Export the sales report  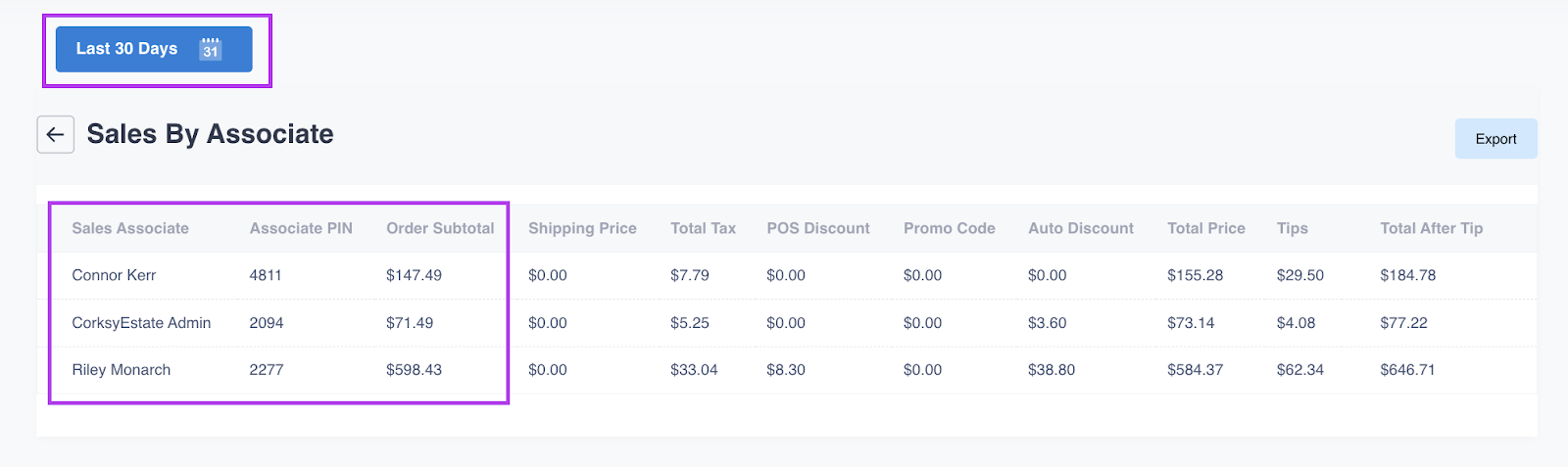pyautogui.click(x=1495, y=139)
